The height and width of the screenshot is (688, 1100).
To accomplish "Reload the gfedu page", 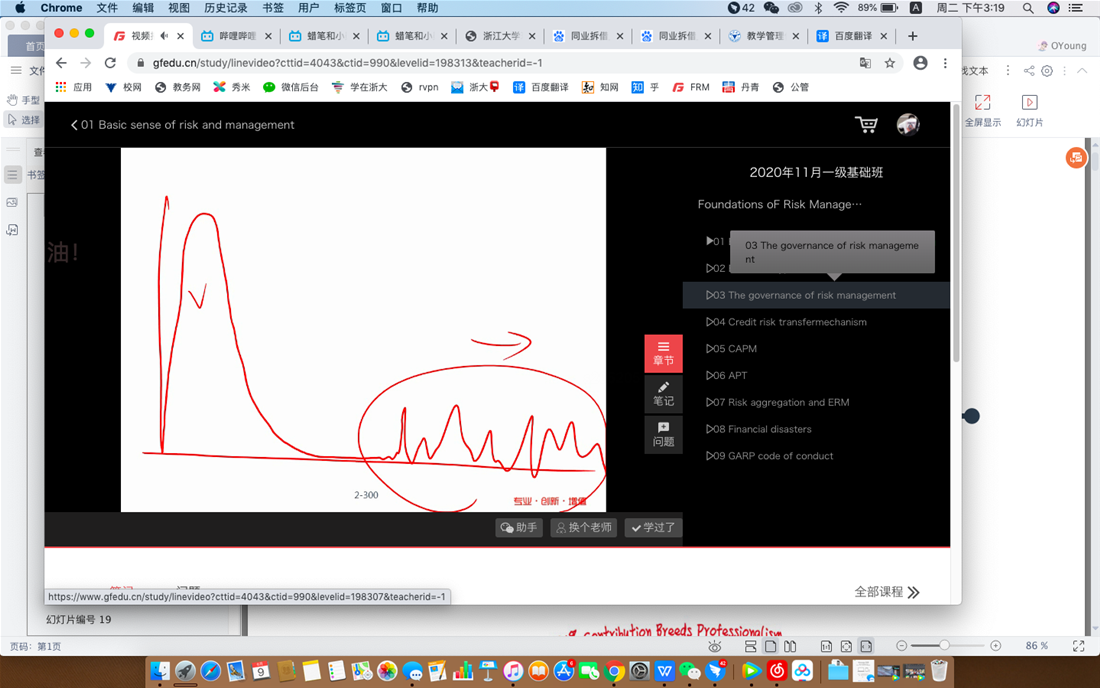I will 110,63.
